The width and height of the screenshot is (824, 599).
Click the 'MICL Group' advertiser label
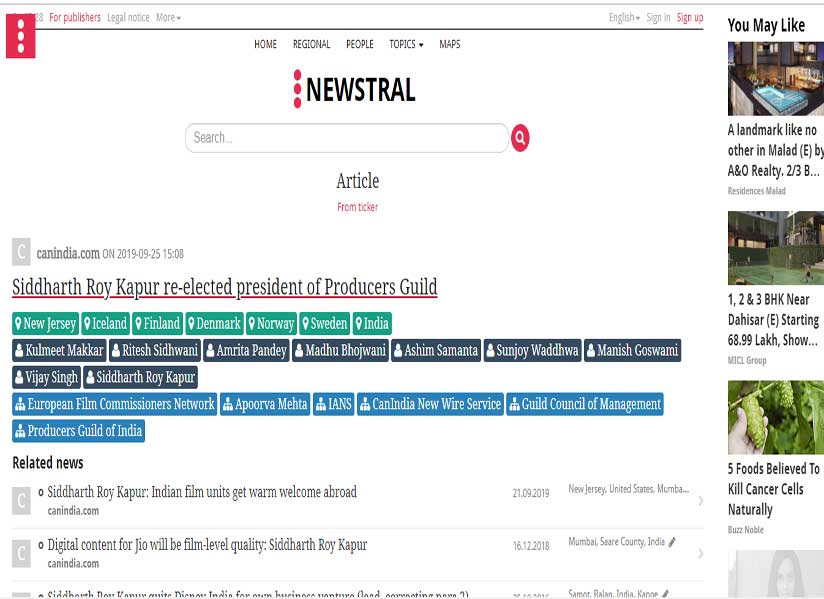pos(747,360)
